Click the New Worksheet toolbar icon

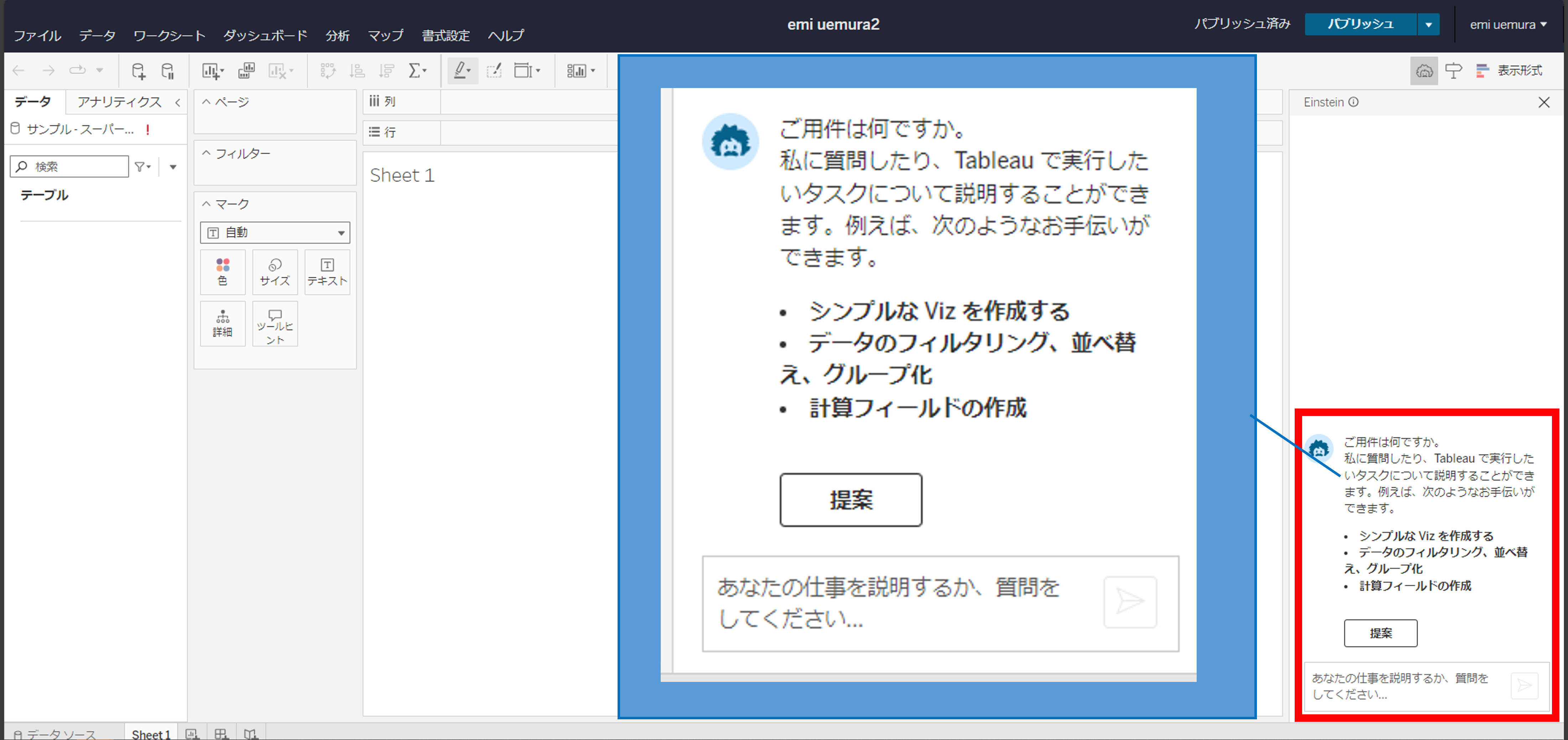pos(212,71)
